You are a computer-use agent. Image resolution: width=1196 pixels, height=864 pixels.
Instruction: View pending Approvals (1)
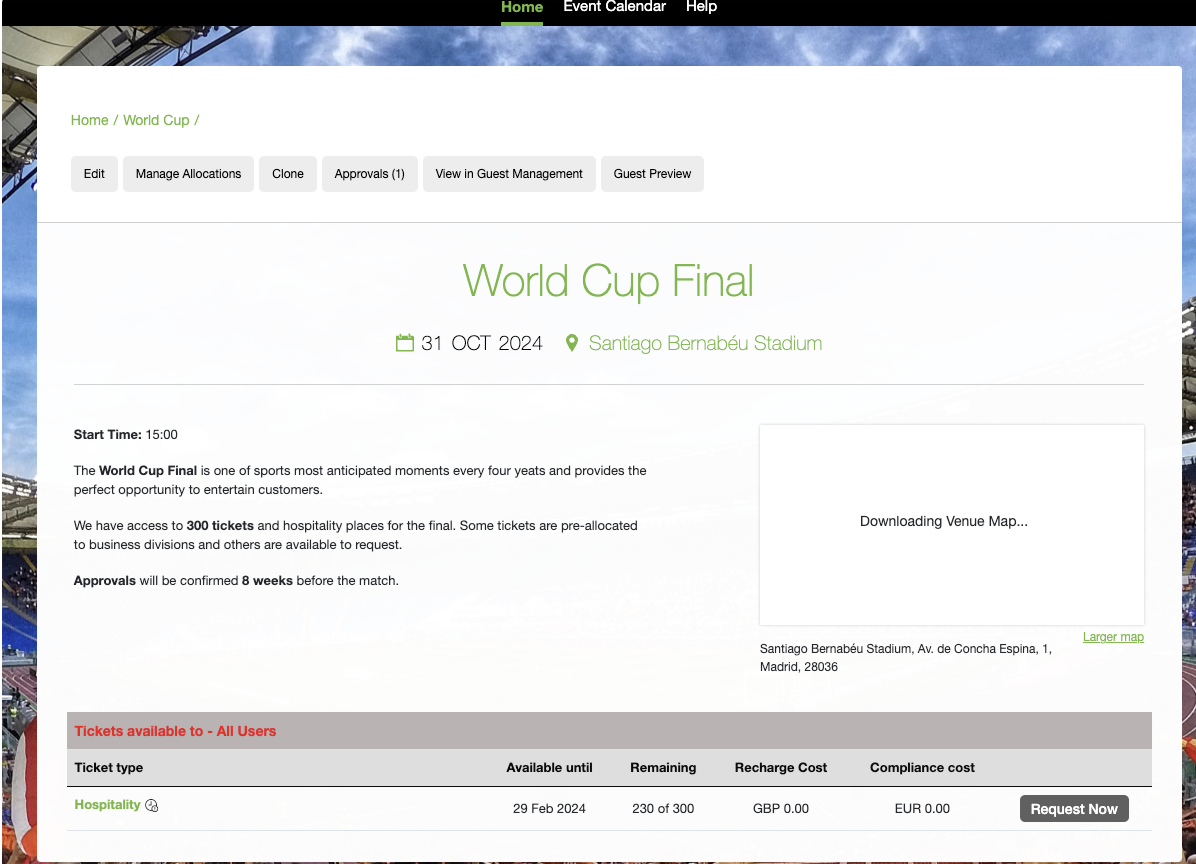(x=369, y=174)
